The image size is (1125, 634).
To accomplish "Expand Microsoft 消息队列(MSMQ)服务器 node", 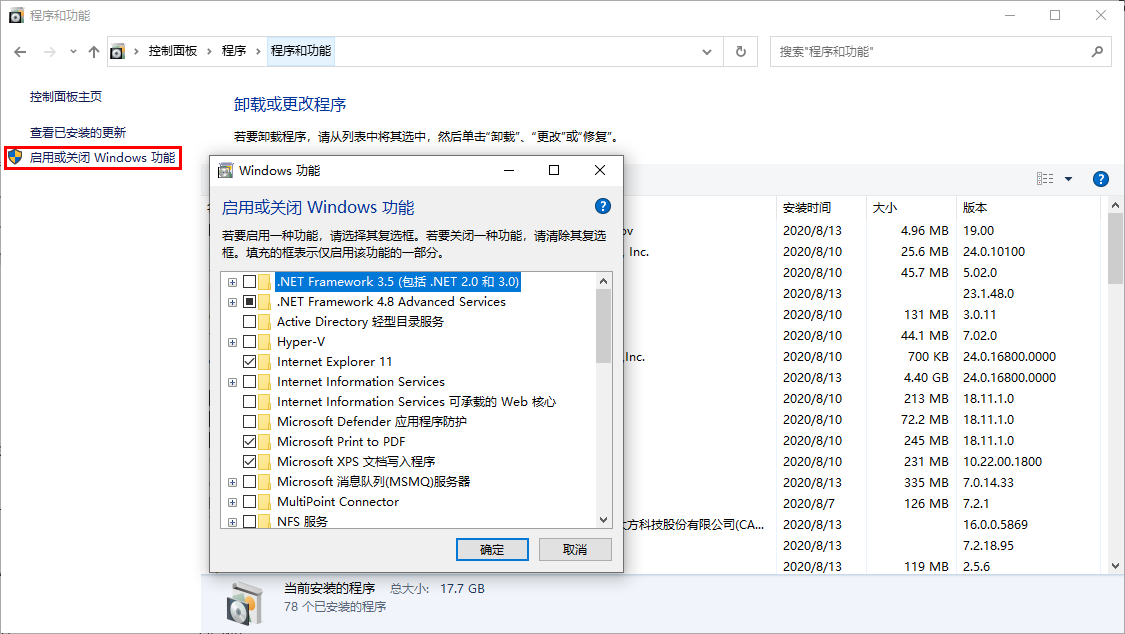I will coord(232,483).
